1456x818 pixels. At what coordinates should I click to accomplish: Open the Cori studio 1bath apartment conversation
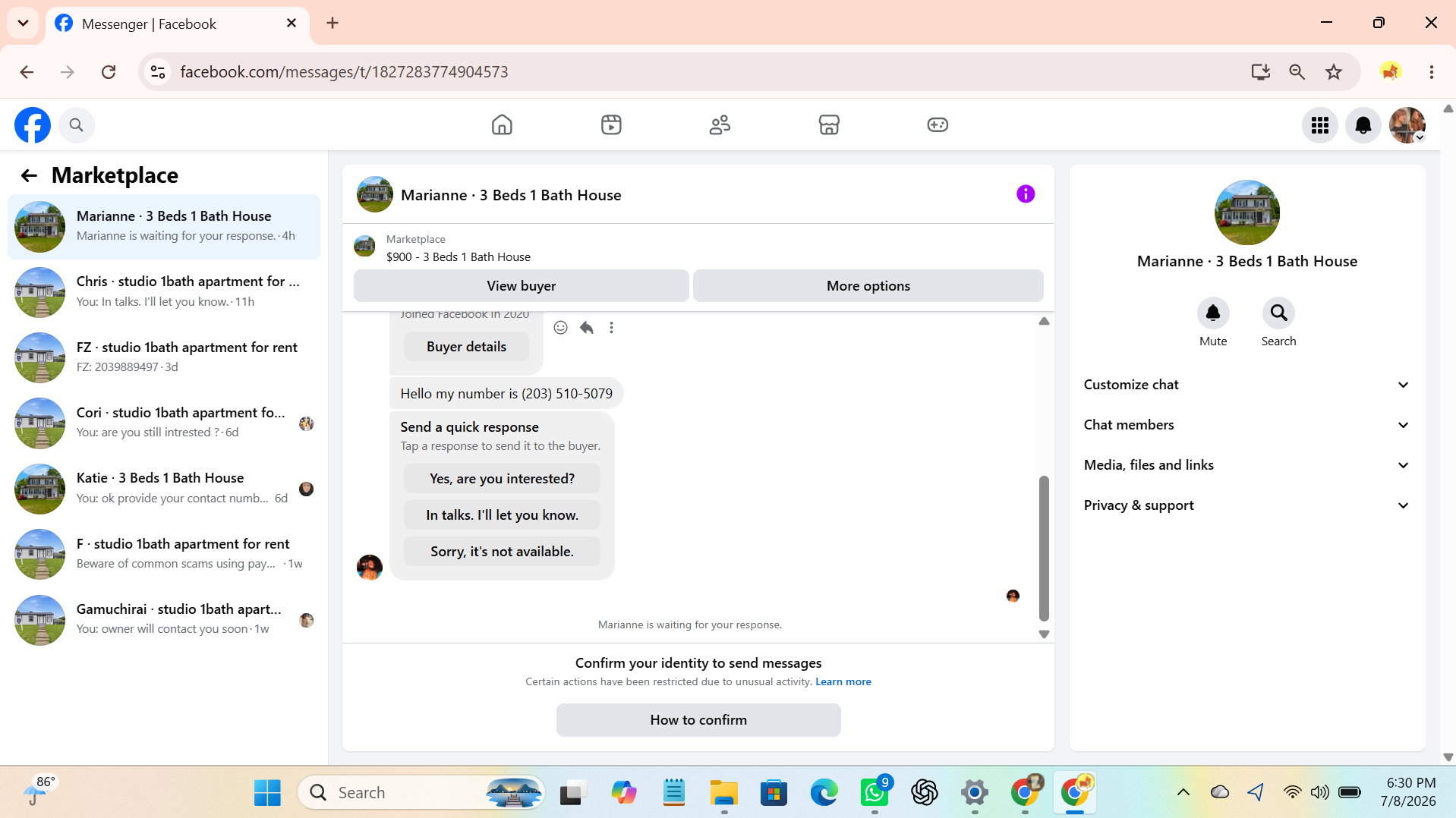tap(164, 423)
